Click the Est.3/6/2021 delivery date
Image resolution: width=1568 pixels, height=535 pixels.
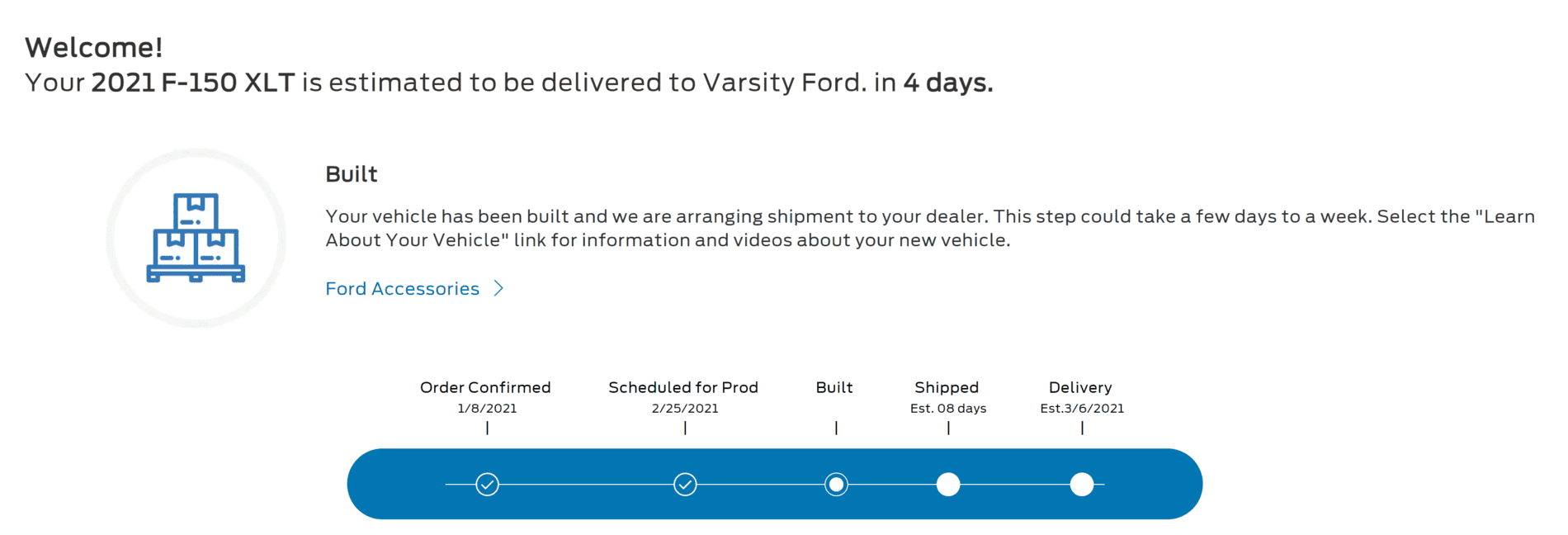1082,407
